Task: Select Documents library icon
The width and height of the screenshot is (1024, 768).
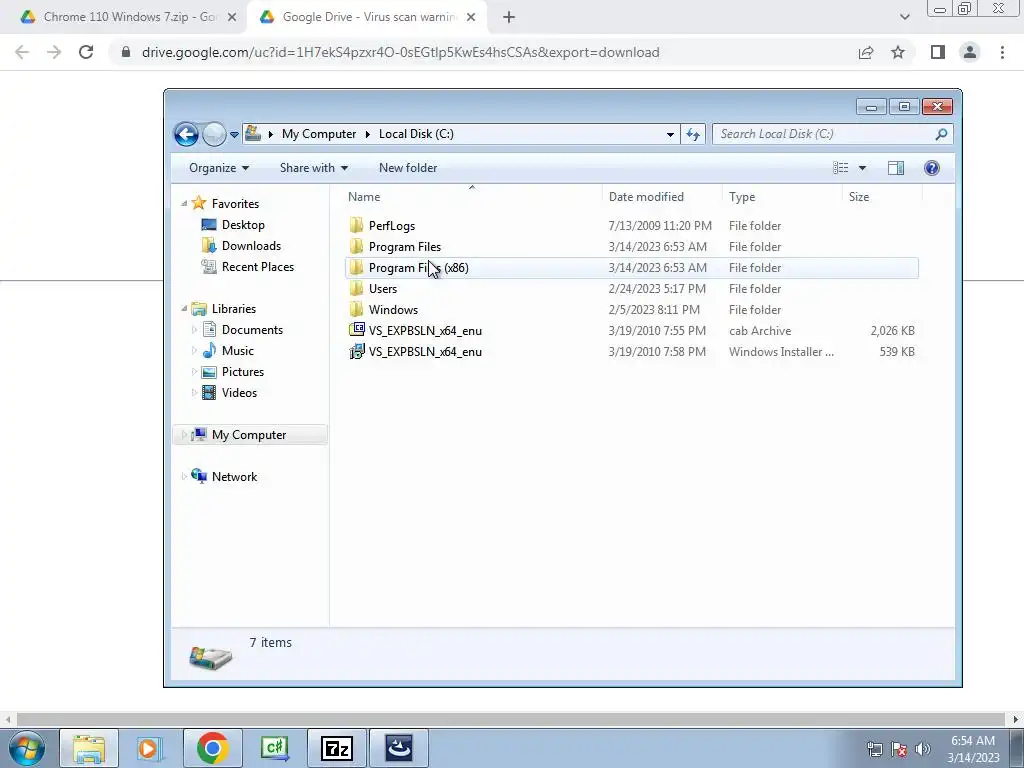Action: (209, 329)
